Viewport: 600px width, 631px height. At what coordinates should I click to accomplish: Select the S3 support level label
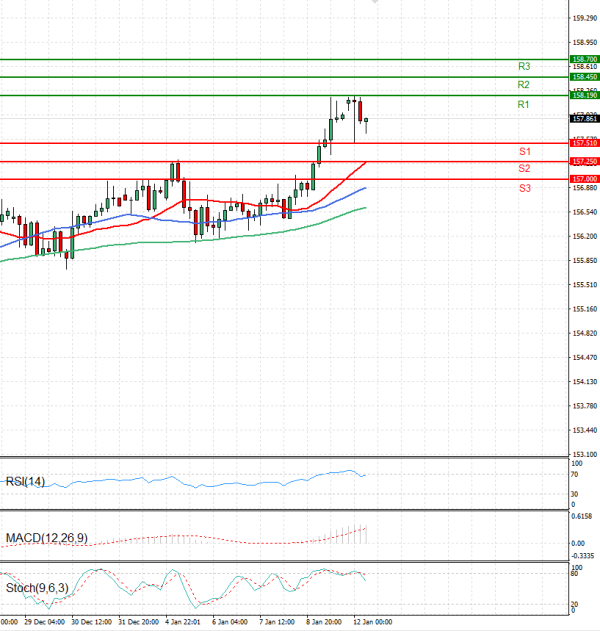coord(524,188)
